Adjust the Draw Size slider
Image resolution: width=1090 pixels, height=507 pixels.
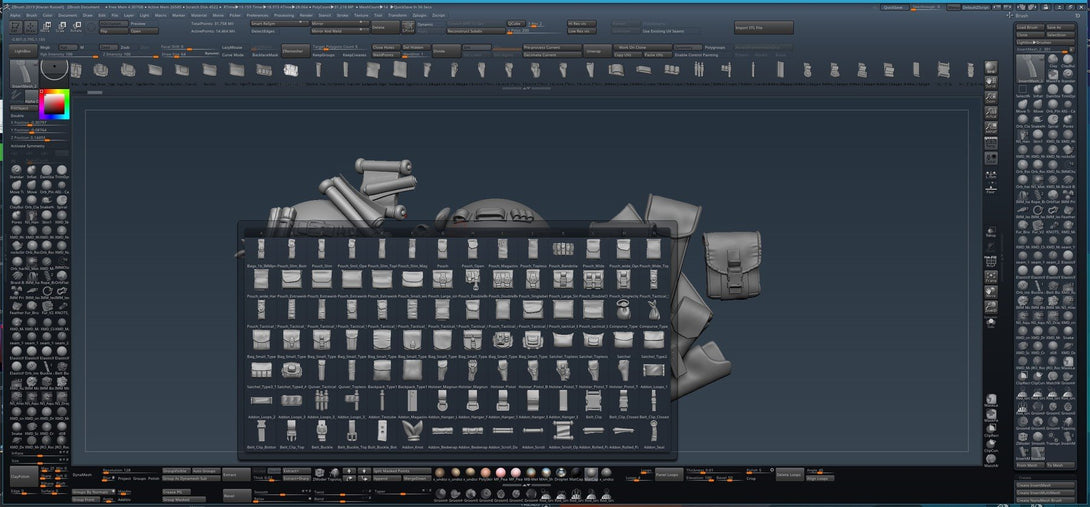(x=190, y=54)
